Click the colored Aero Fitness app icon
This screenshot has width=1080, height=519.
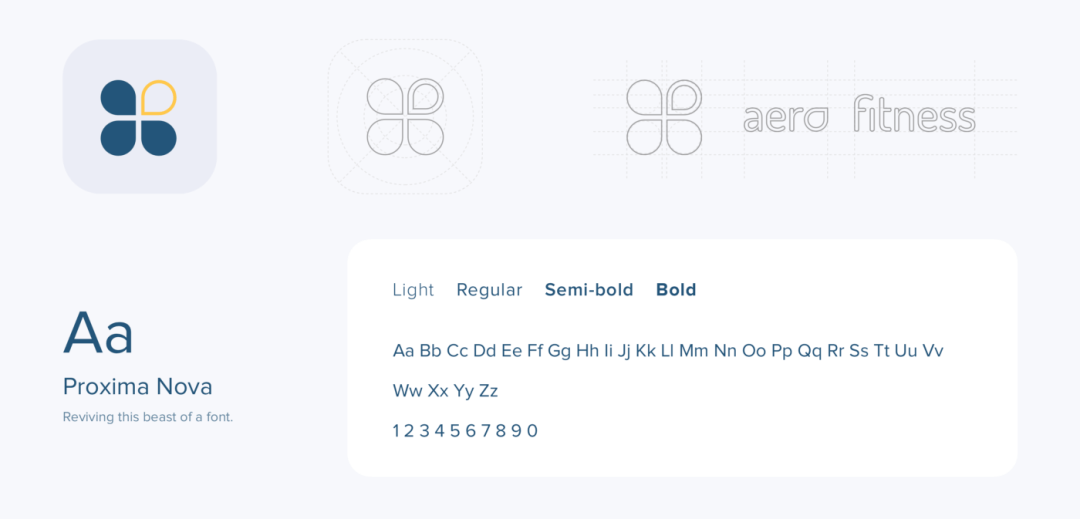point(139,116)
